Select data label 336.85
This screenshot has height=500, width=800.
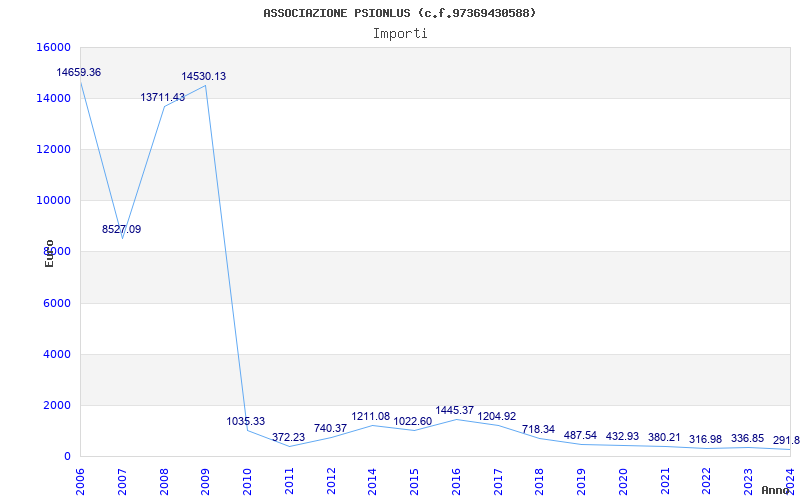coord(747,438)
